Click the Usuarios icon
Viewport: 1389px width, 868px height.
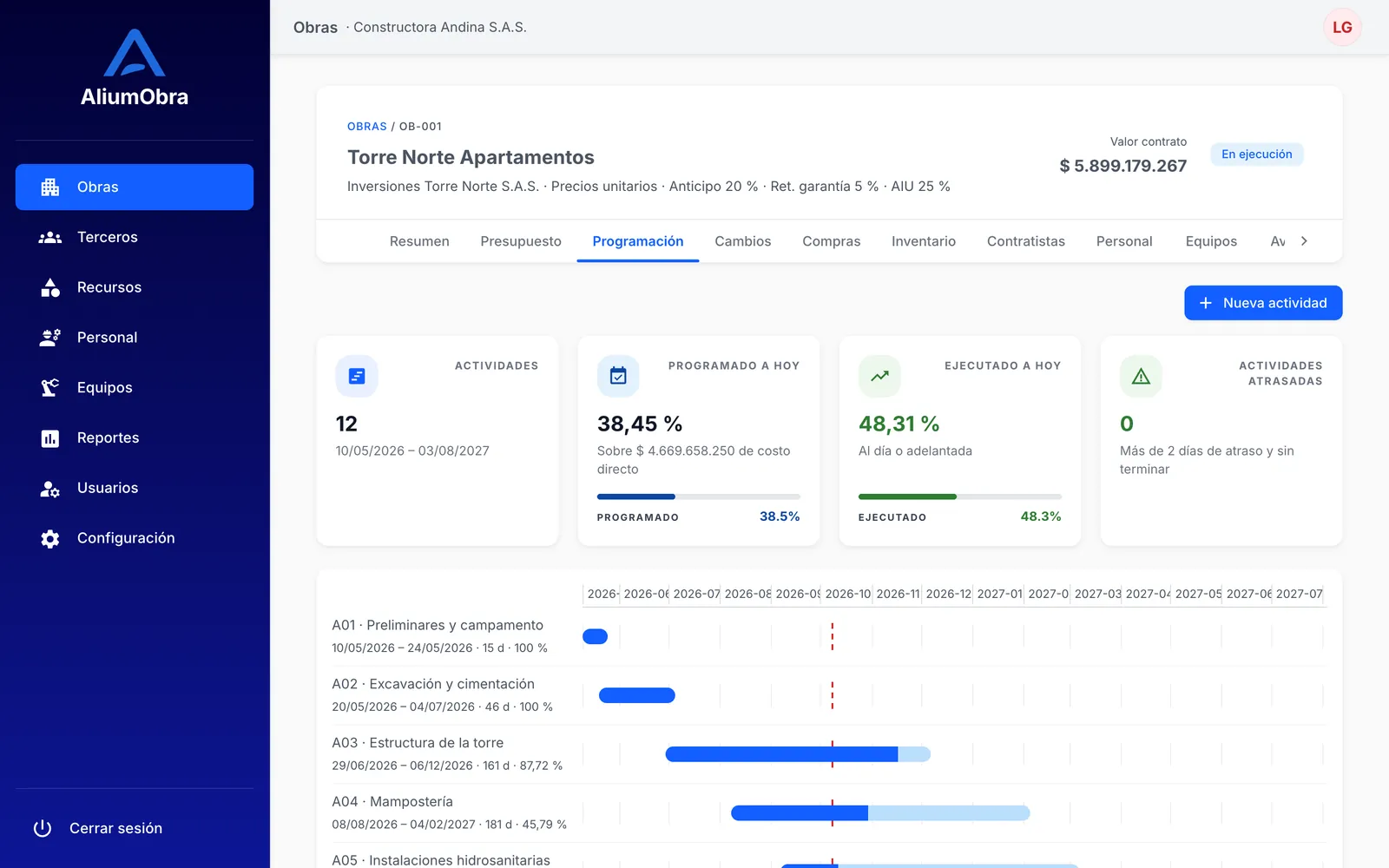click(x=50, y=489)
